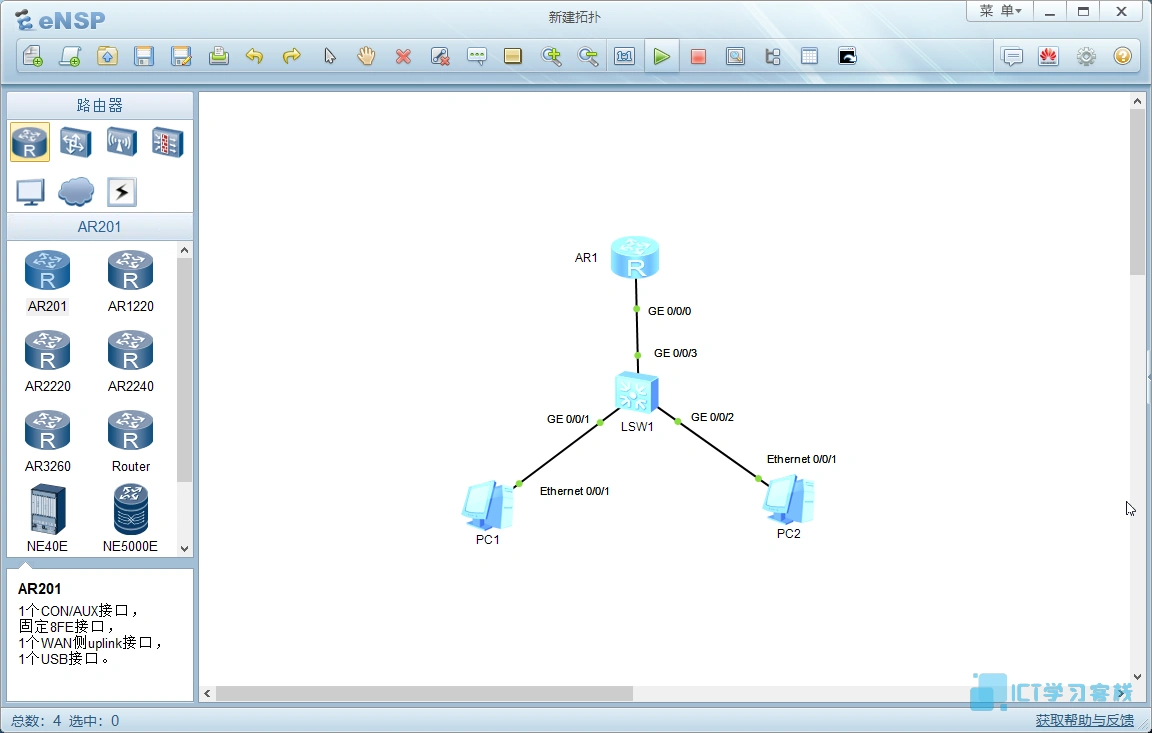Click the canvas horizontal scrollbar thumb
Viewport: 1152px width, 733px height.
(424, 693)
